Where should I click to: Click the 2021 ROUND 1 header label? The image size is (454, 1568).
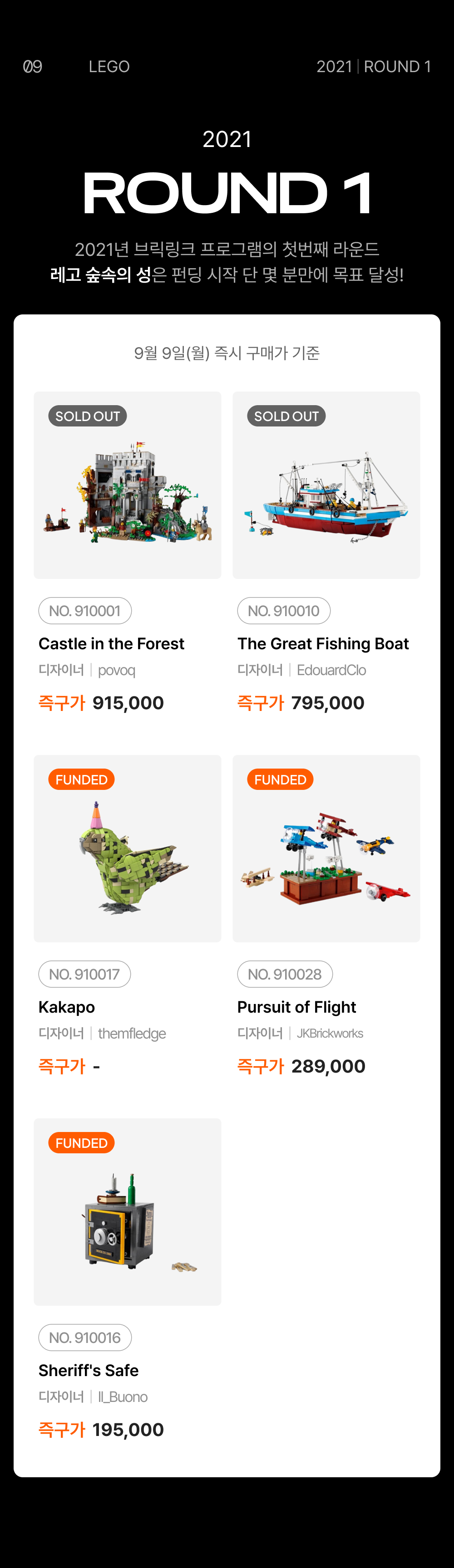[x=373, y=66]
